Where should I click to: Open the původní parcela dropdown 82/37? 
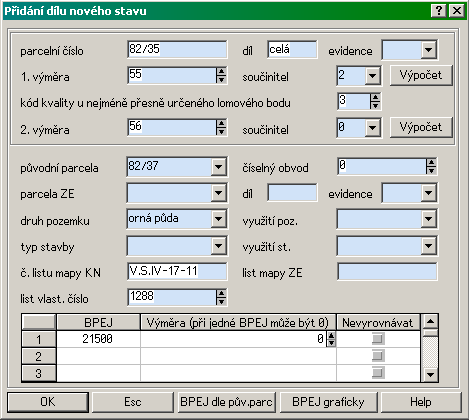pos(218,166)
